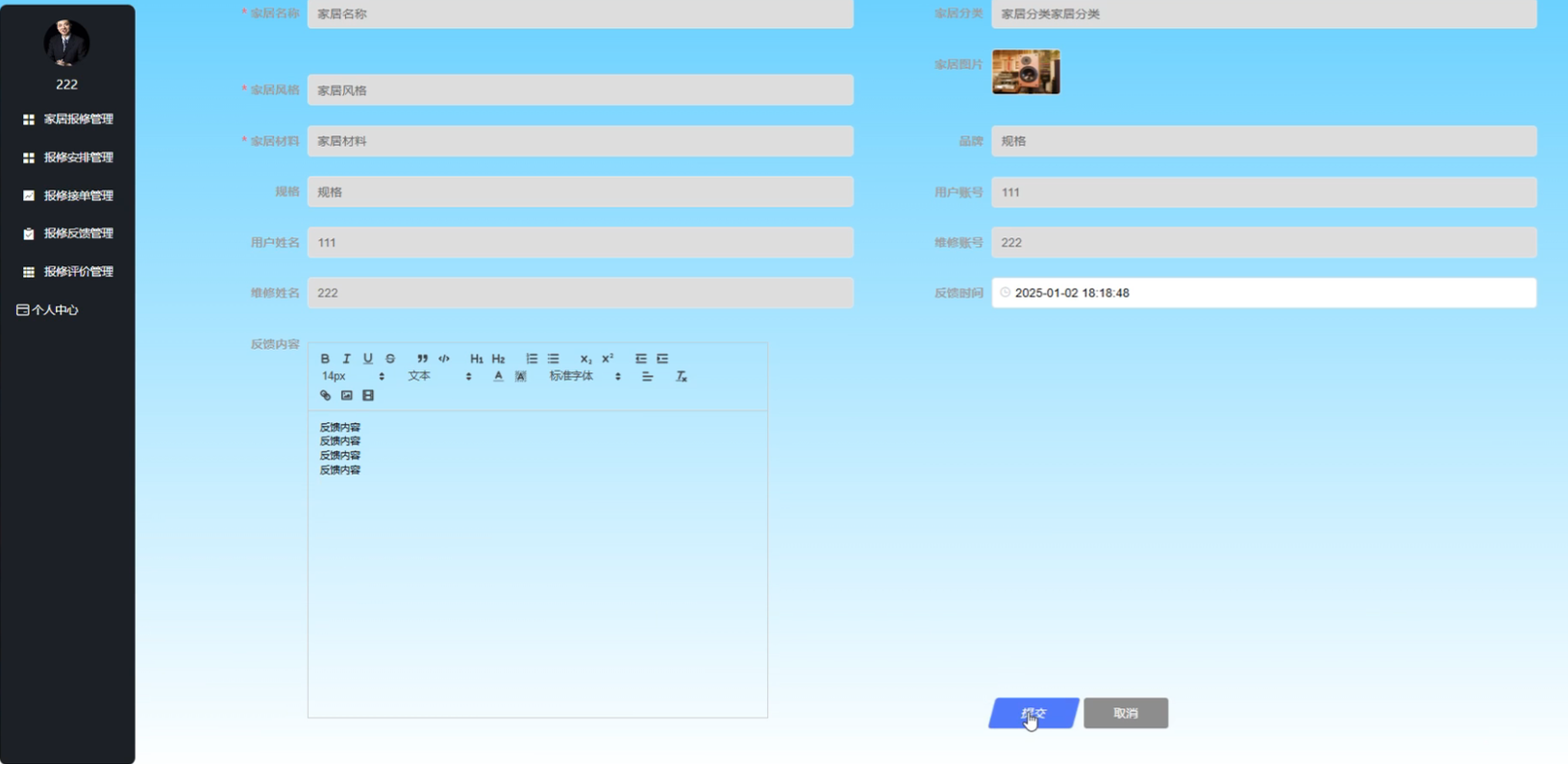1568x764 pixels.
Task: Click the 品牌 input field
Action: point(1264,141)
